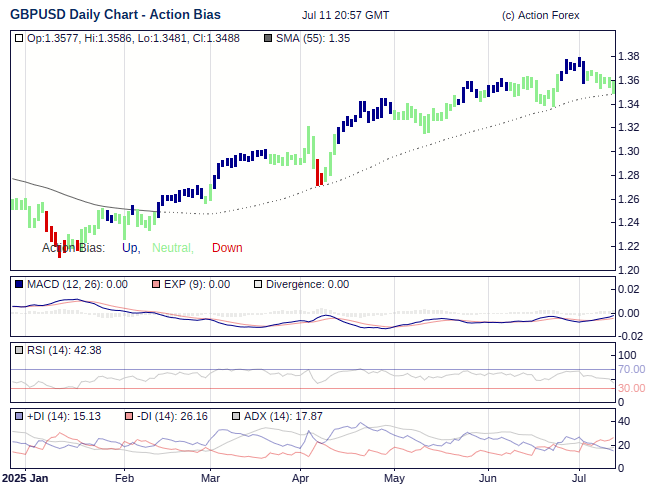Image resolution: width=650 pixels, height=489 pixels.
Task: Select the 'Up' action bias label
Action: [x=130, y=248]
